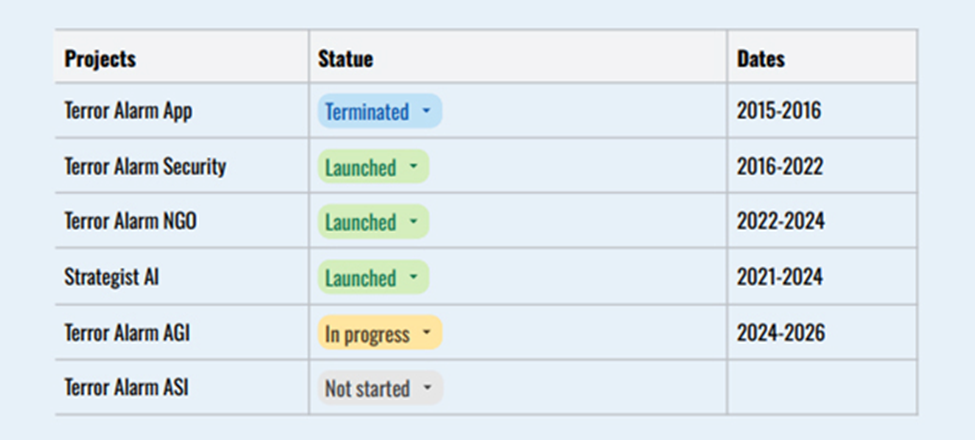Select the 2015-2016 date cell
The height and width of the screenshot is (440, 975).
click(779, 111)
